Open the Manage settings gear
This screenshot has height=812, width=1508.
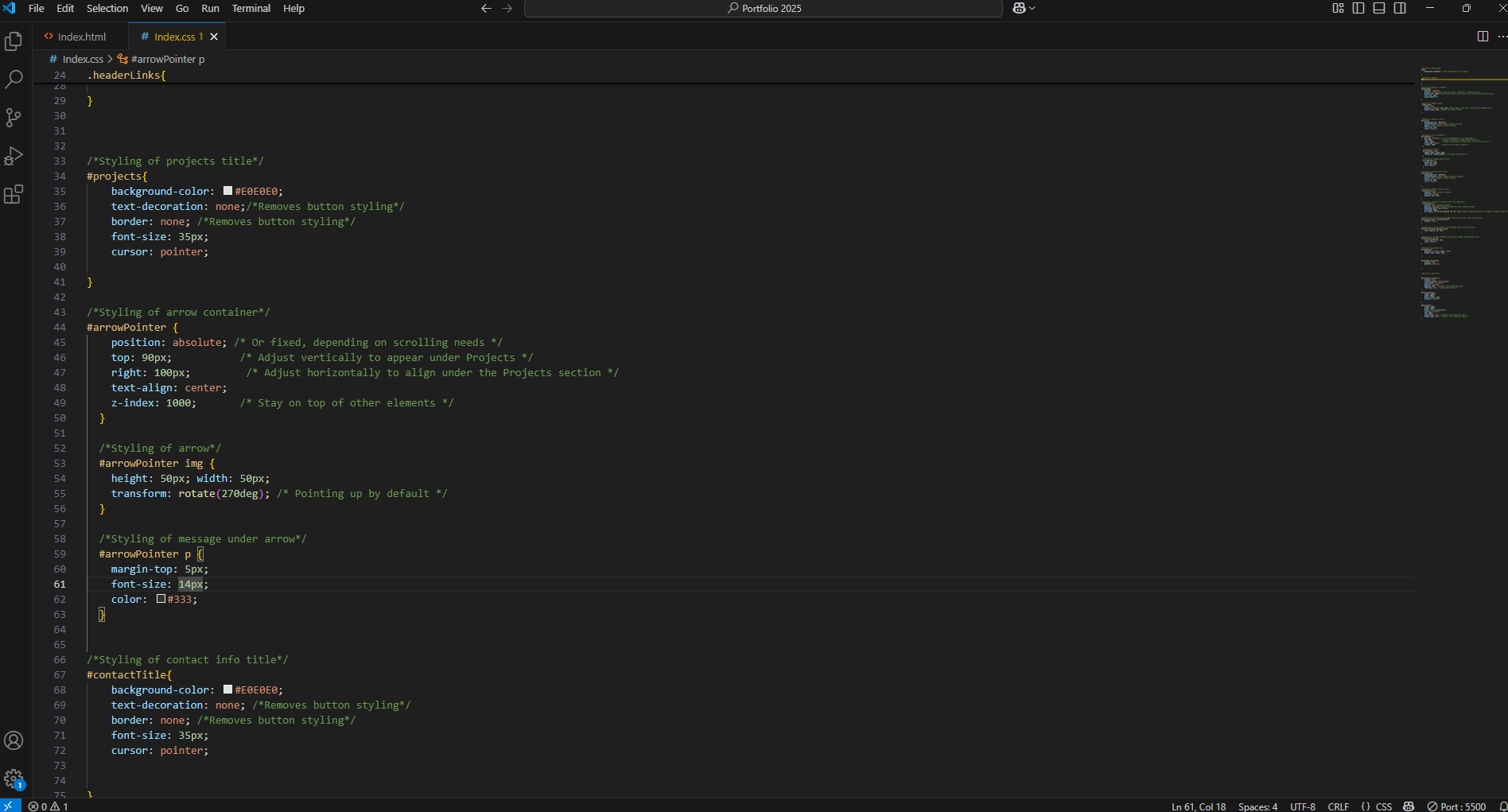pyautogui.click(x=14, y=779)
